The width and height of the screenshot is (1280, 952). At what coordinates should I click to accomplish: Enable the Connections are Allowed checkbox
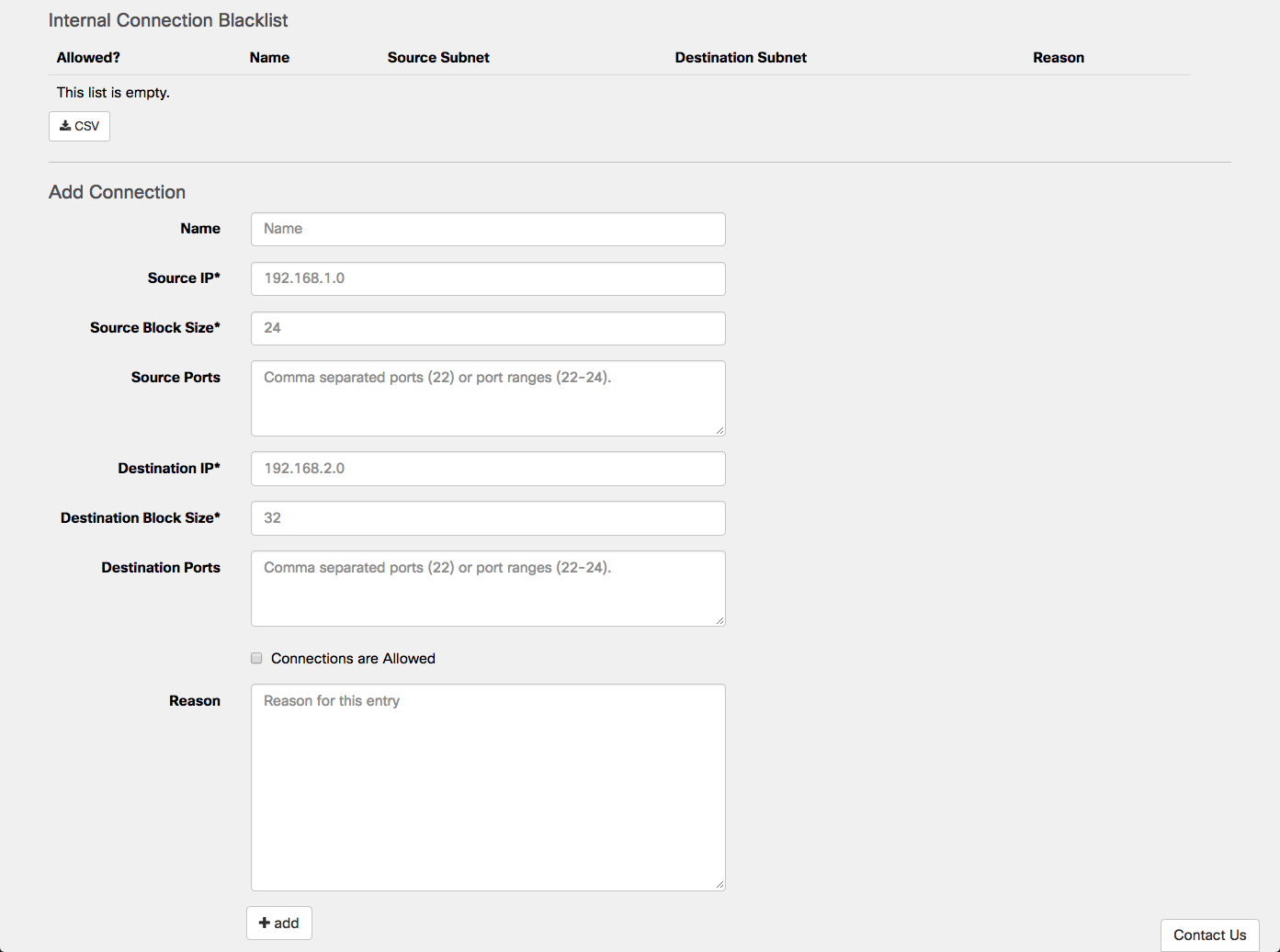pyautogui.click(x=257, y=658)
